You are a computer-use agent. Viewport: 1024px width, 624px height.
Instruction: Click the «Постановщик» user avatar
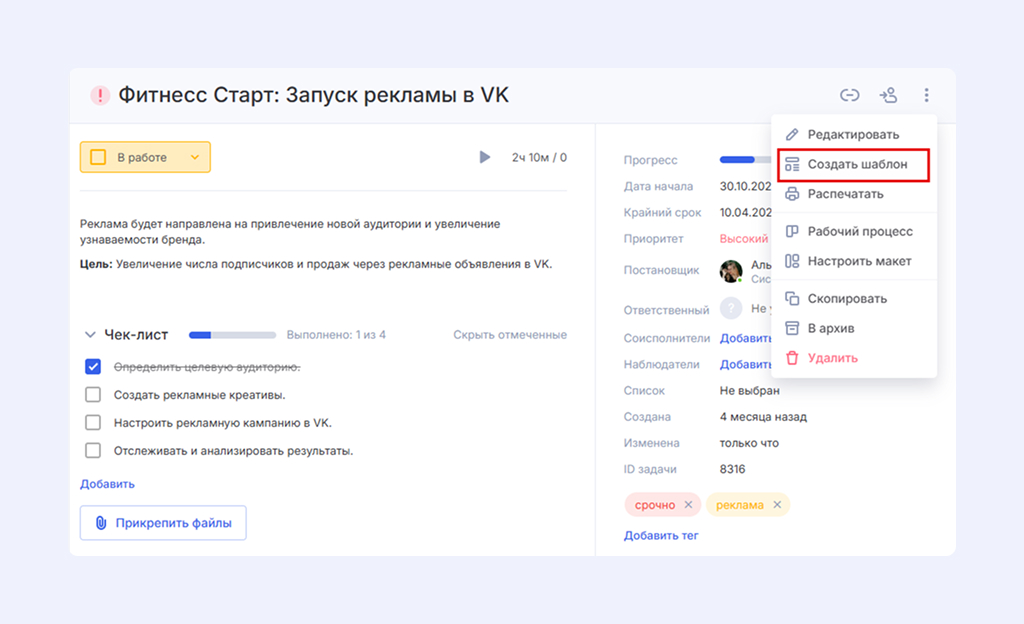point(732,271)
